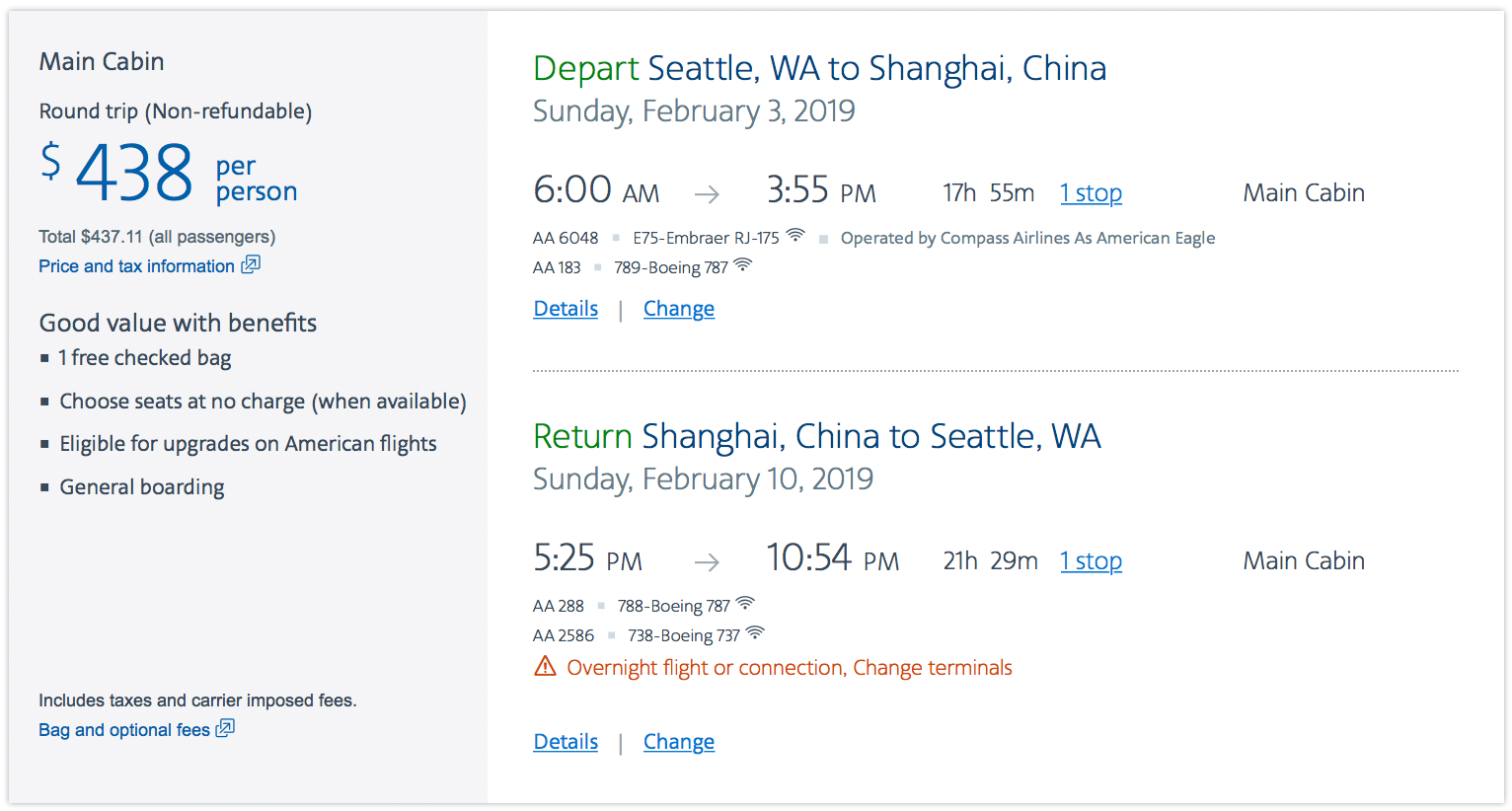This screenshot has height=811, width=1512.
Task: Click the Wi-Fi icon beside 789-Boeing 787
Action: [743, 265]
